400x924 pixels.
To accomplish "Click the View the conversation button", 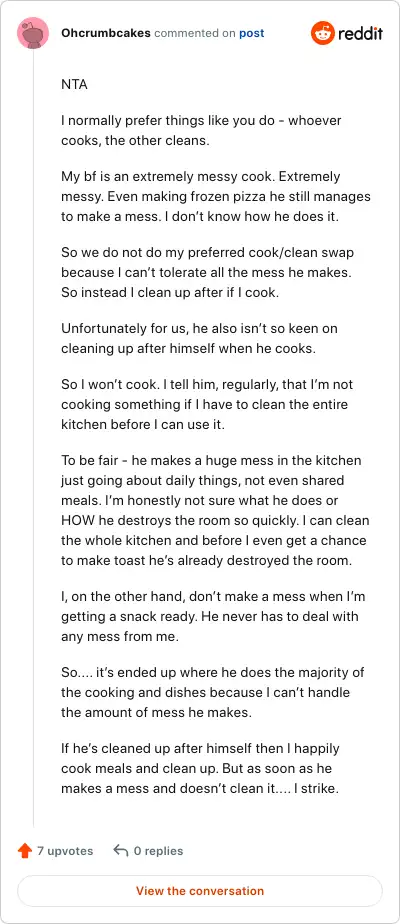I will pos(200,891).
